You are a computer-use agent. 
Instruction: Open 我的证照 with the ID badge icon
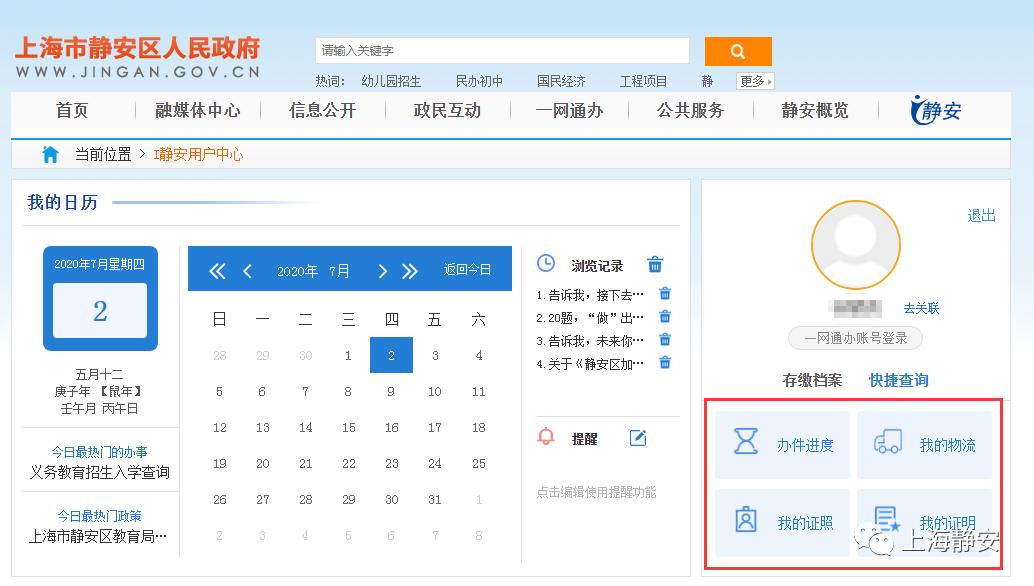tap(748, 520)
